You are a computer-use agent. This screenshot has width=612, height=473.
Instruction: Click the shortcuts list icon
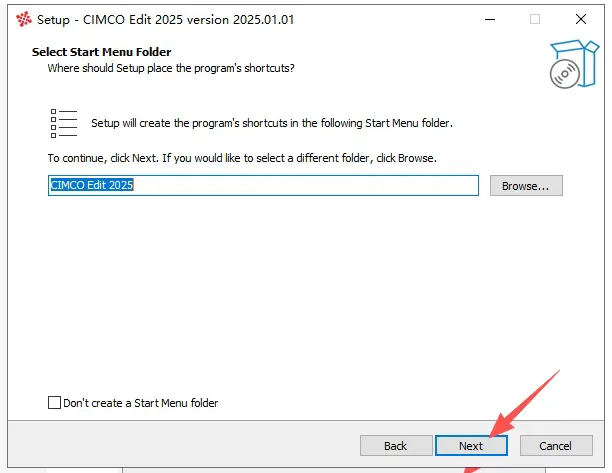tap(64, 123)
